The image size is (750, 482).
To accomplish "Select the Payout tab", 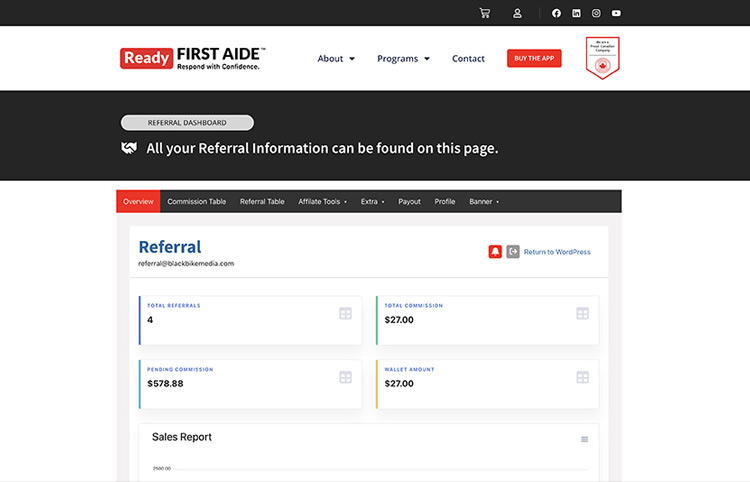I will [409, 202].
